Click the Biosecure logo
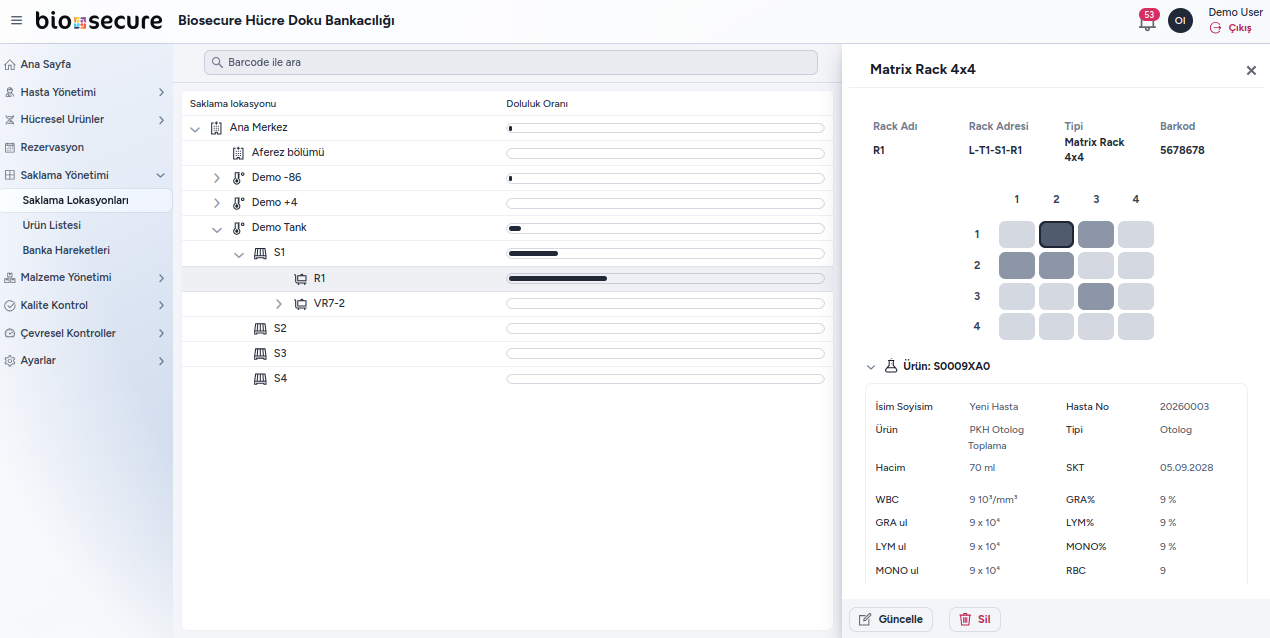Viewport: 1270px width, 638px height. tap(98, 20)
